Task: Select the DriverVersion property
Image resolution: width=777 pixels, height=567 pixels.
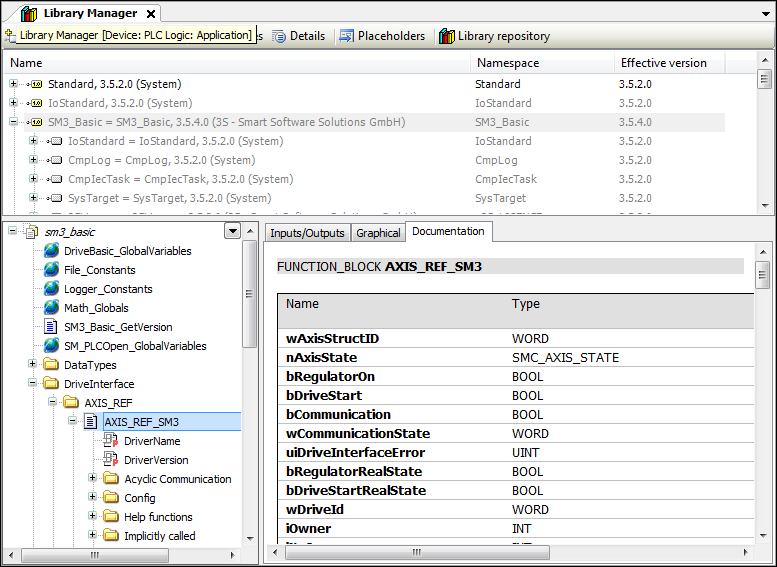Action: pyautogui.click(x=156, y=460)
